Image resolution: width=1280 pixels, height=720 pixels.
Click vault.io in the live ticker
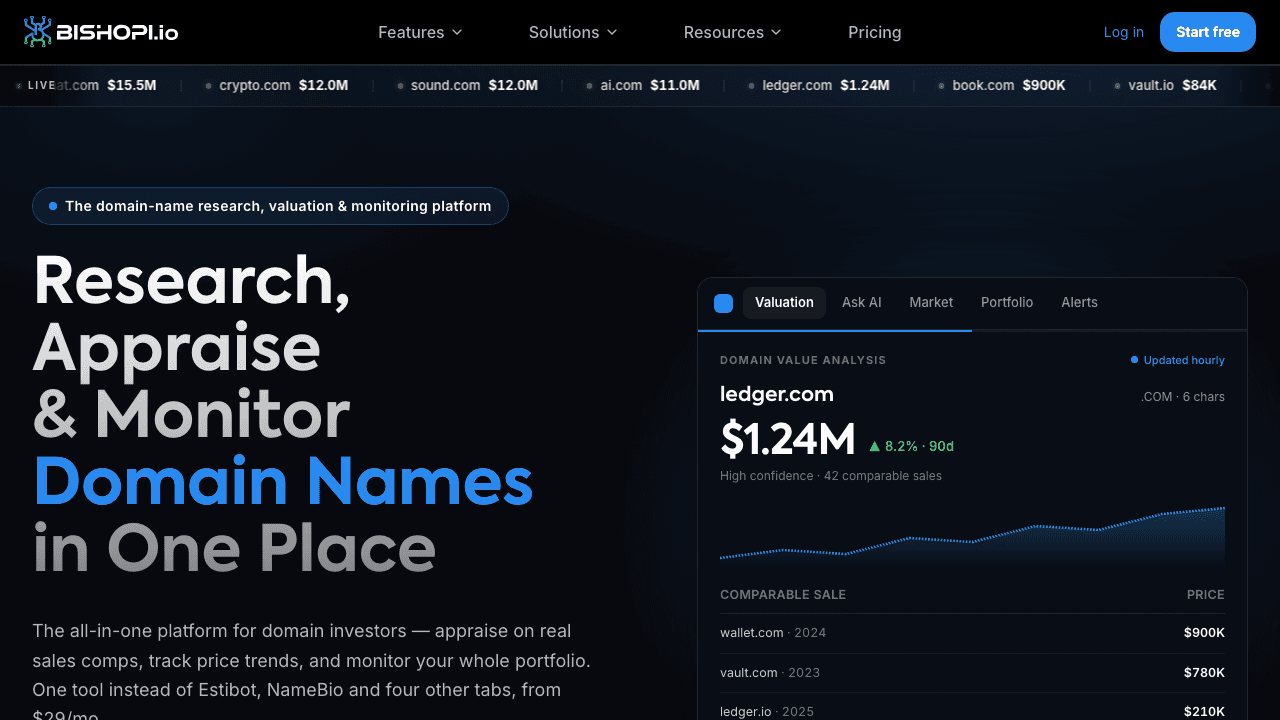[1151, 86]
